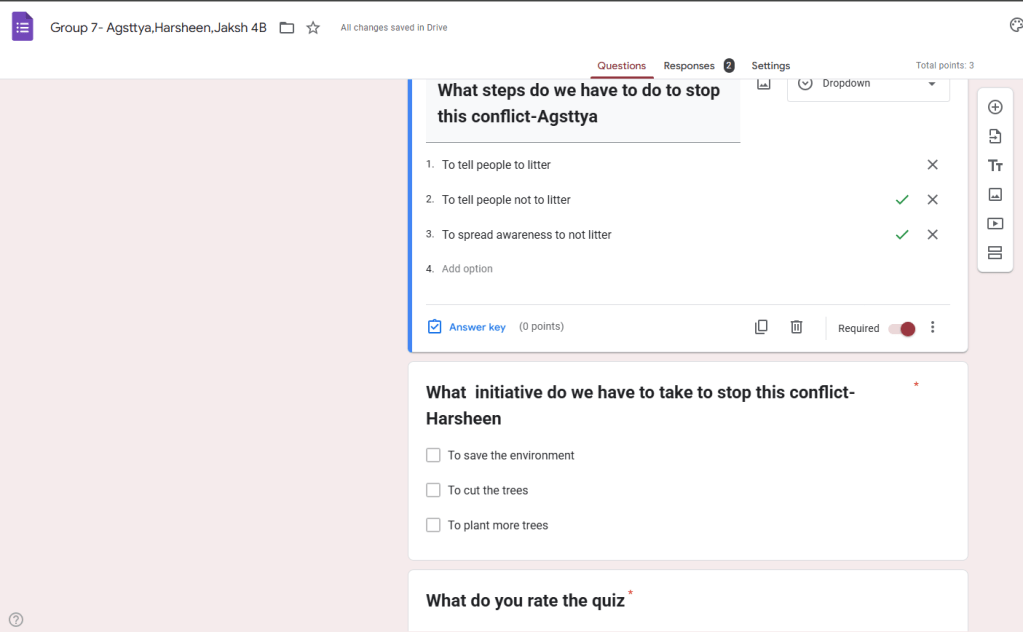1023x632 pixels.
Task: Open the question type Dropdown selector
Action: (868, 83)
